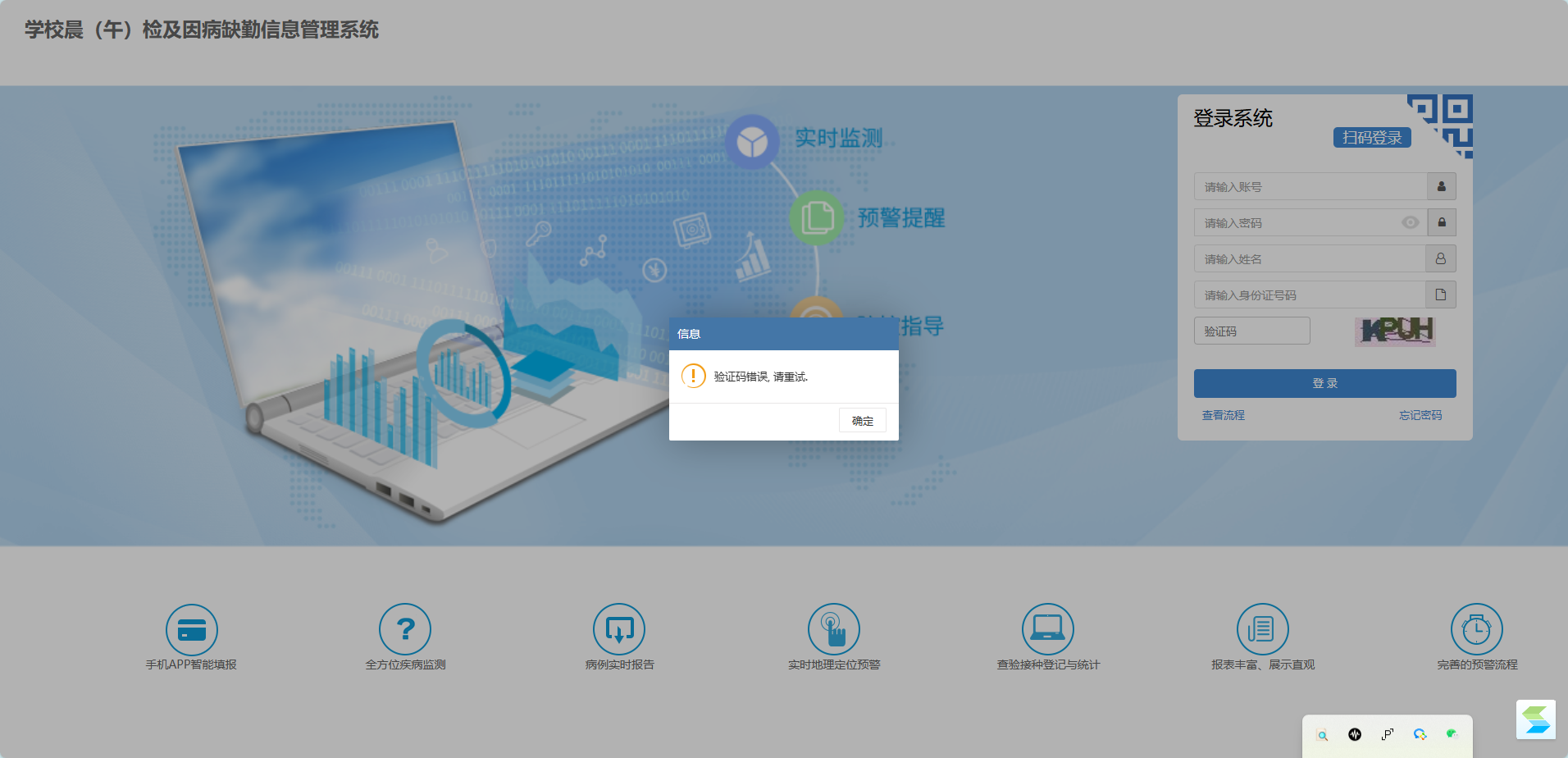Click the 验证码 input field

pyautogui.click(x=1251, y=331)
